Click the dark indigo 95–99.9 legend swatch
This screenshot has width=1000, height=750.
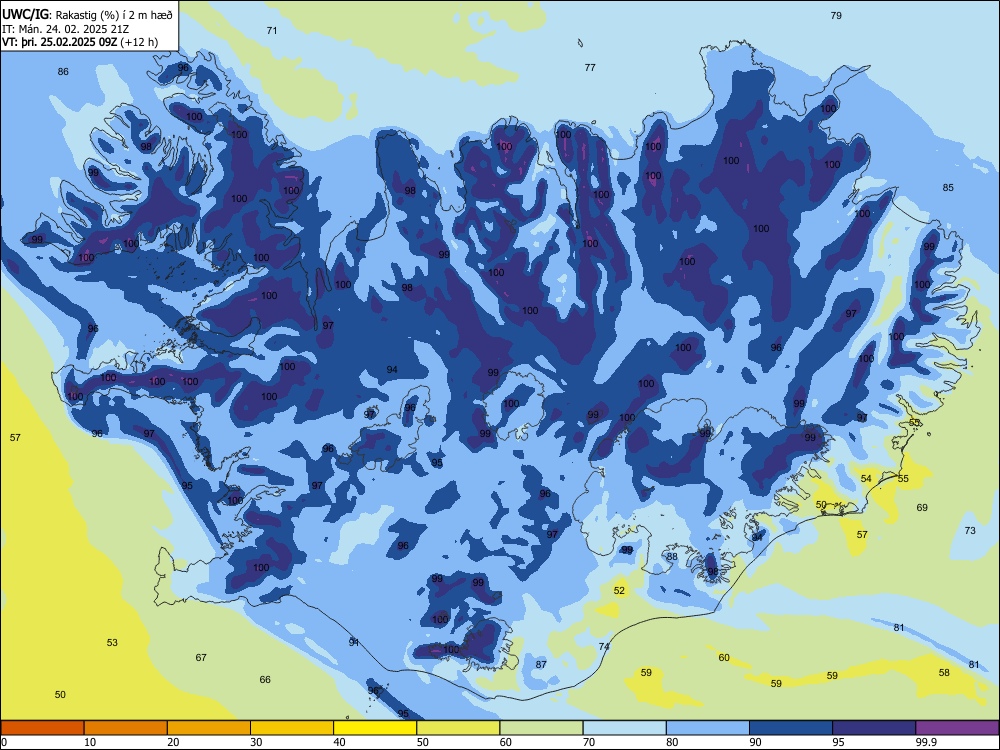874,728
